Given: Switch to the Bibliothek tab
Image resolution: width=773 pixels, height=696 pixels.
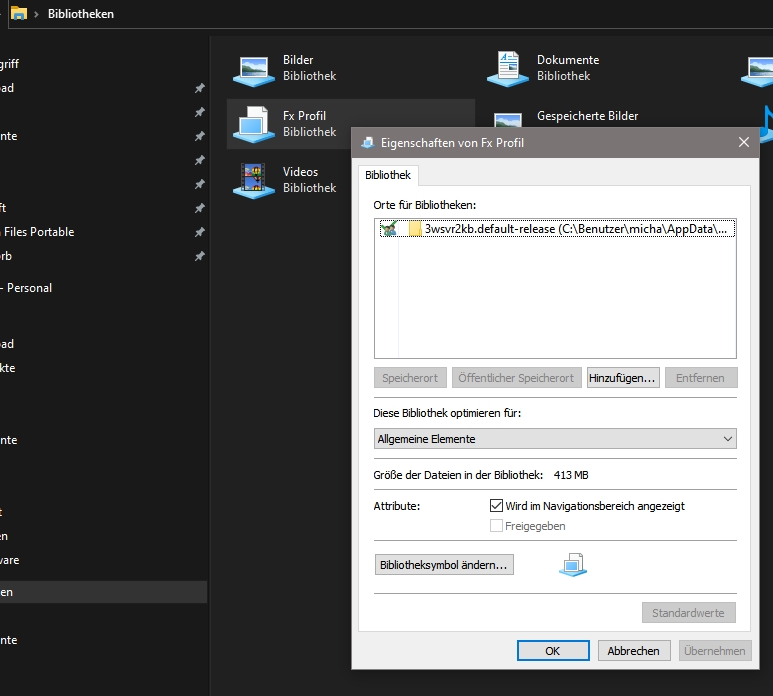Looking at the screenshot, I should click(x=388, y=175).
